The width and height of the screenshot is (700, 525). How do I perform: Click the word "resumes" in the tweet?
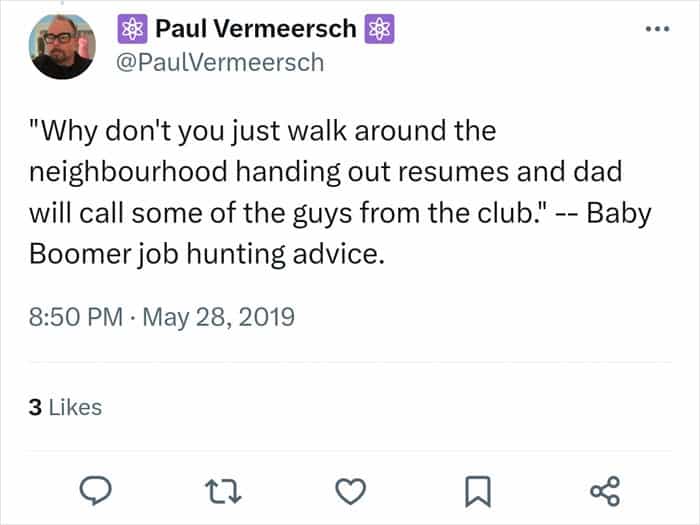coord(468,171)
